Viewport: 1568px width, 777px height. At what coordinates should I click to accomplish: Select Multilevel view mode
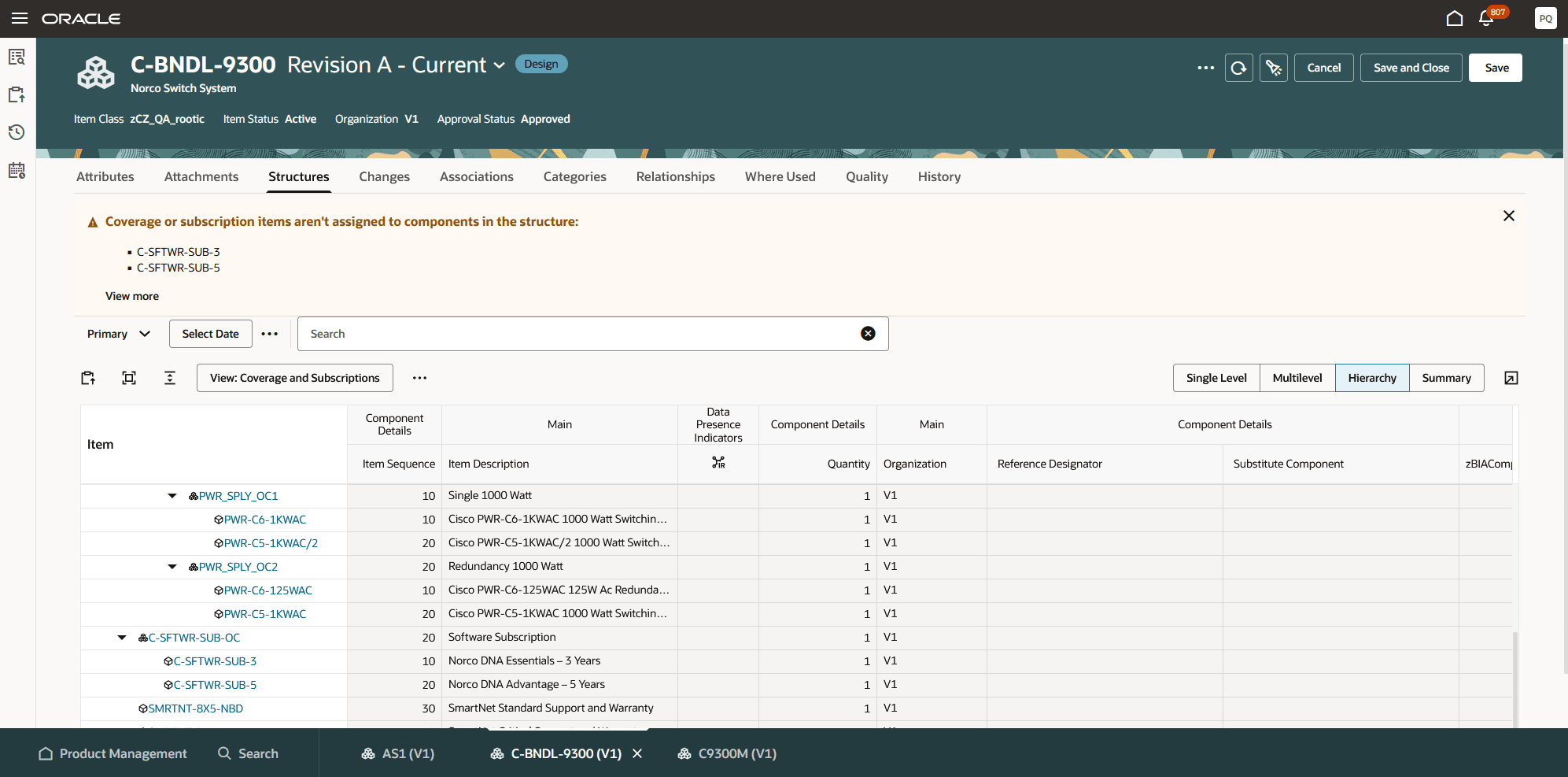[x=1297, y=378]
